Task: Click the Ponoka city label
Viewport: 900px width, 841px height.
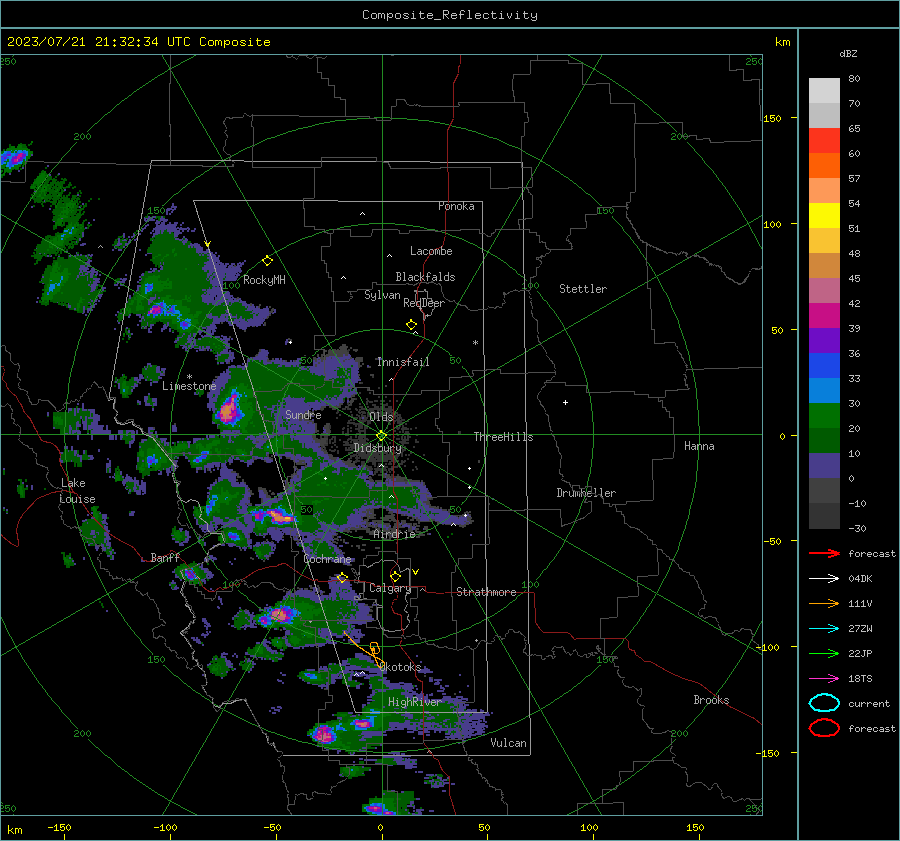Action: (x=456, y=206)
